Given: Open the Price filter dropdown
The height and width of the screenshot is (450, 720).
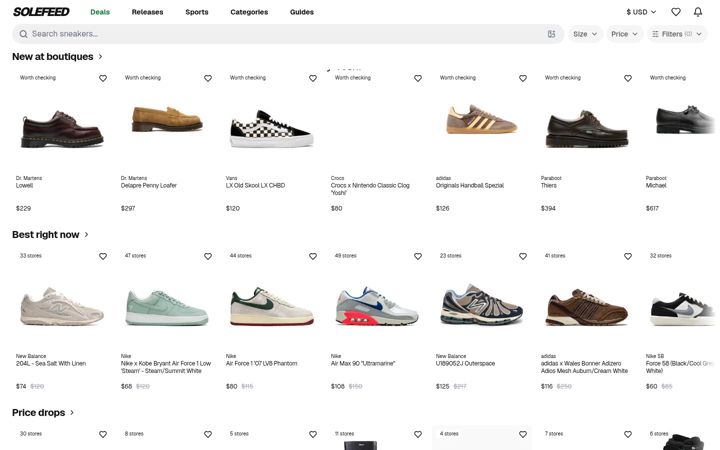Looking at the screenshot, I should [624, 34].
